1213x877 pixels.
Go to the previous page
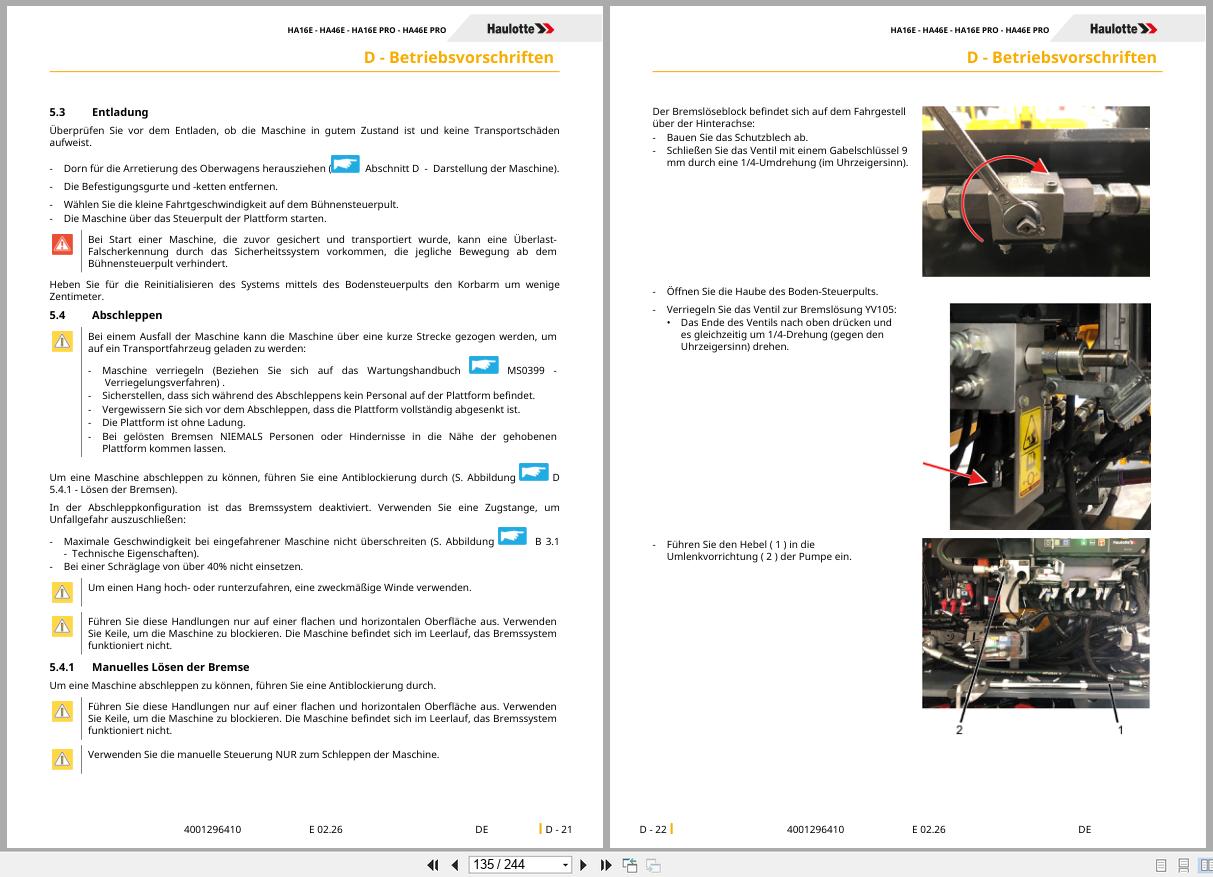pyautogui.click(x=455, y=865)
